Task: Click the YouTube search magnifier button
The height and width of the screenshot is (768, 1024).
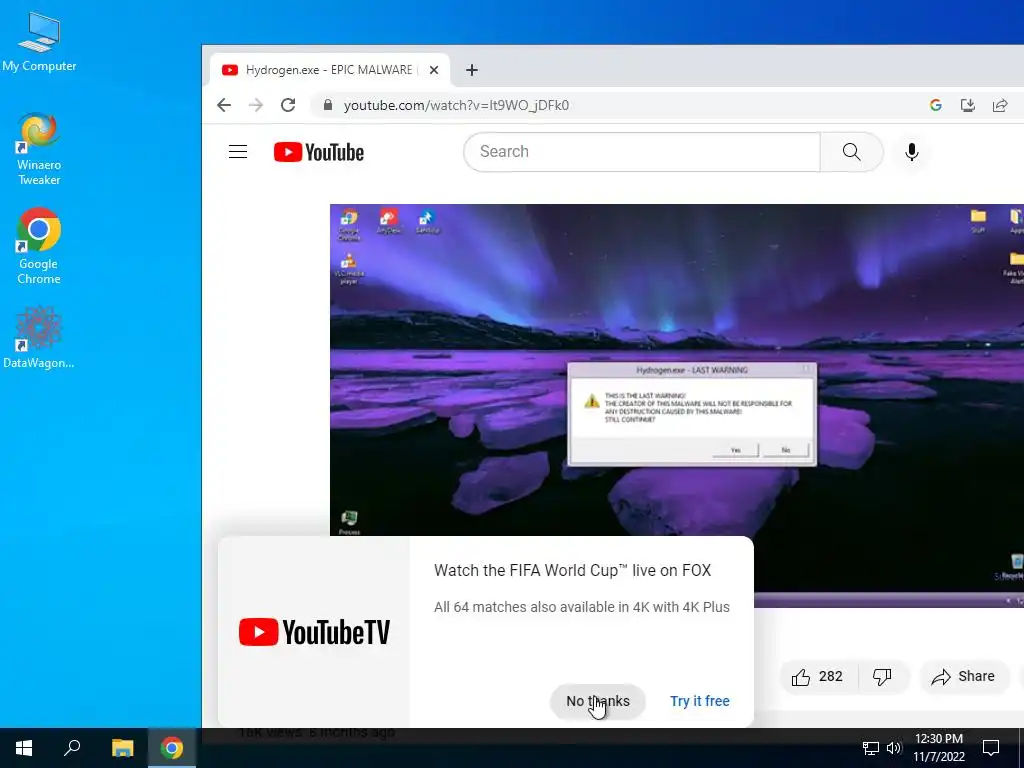Action: click(852, 152)
